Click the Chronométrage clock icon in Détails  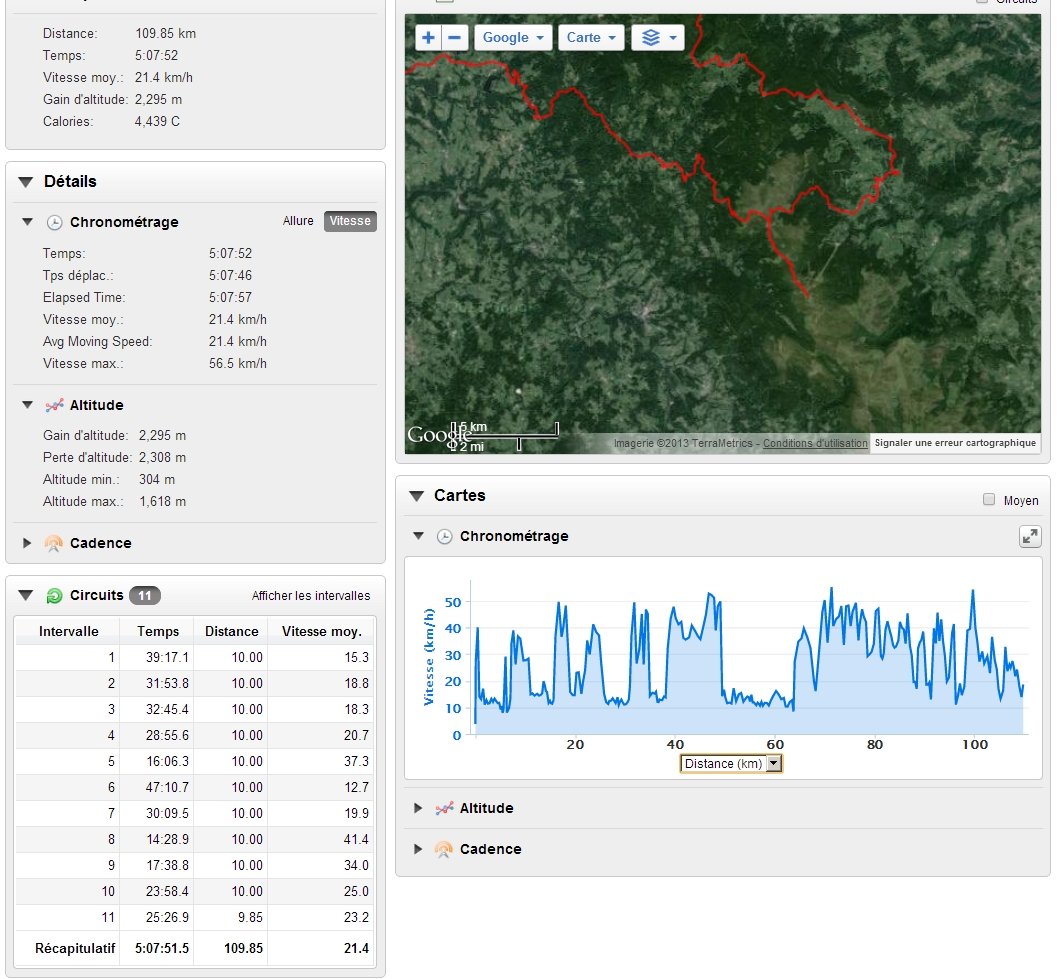click(54, 222)
